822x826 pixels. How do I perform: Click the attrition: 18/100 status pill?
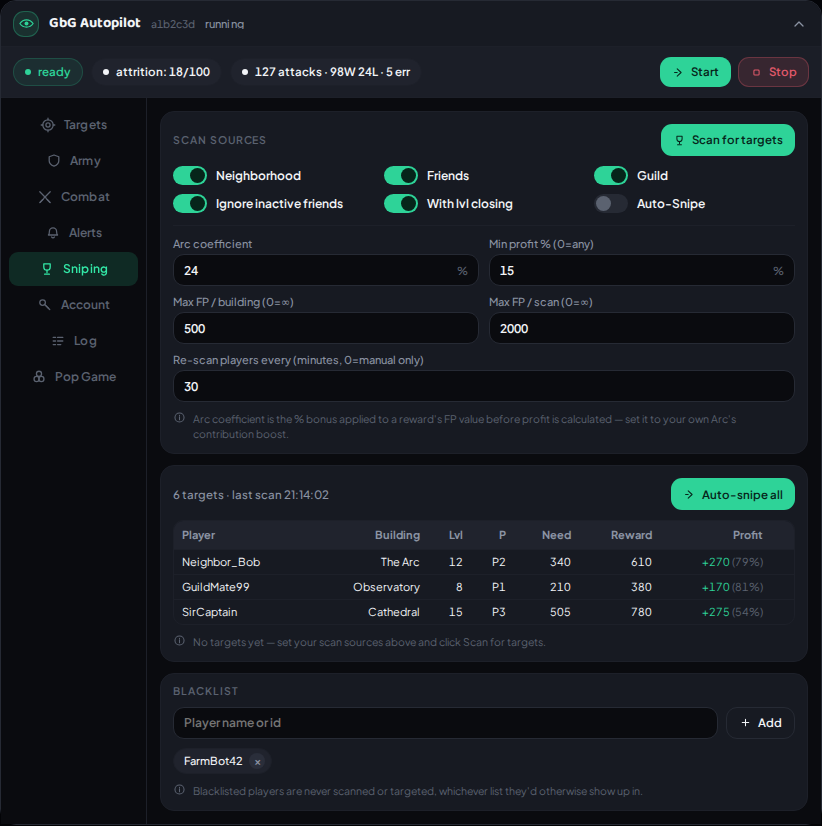pos(156,72)
